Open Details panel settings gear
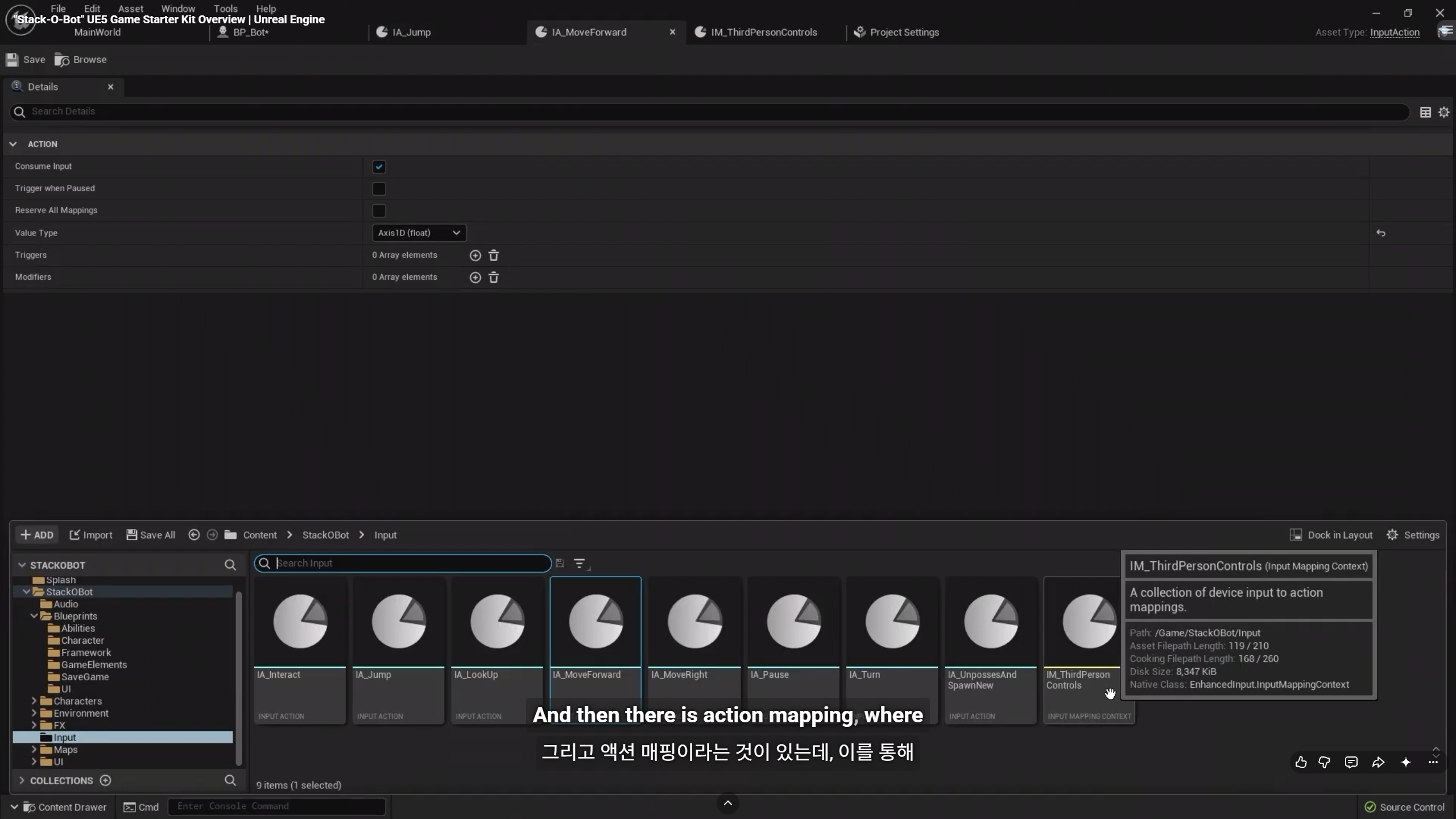Screen dimensions: 1456x819 [x=1443, y=112]
